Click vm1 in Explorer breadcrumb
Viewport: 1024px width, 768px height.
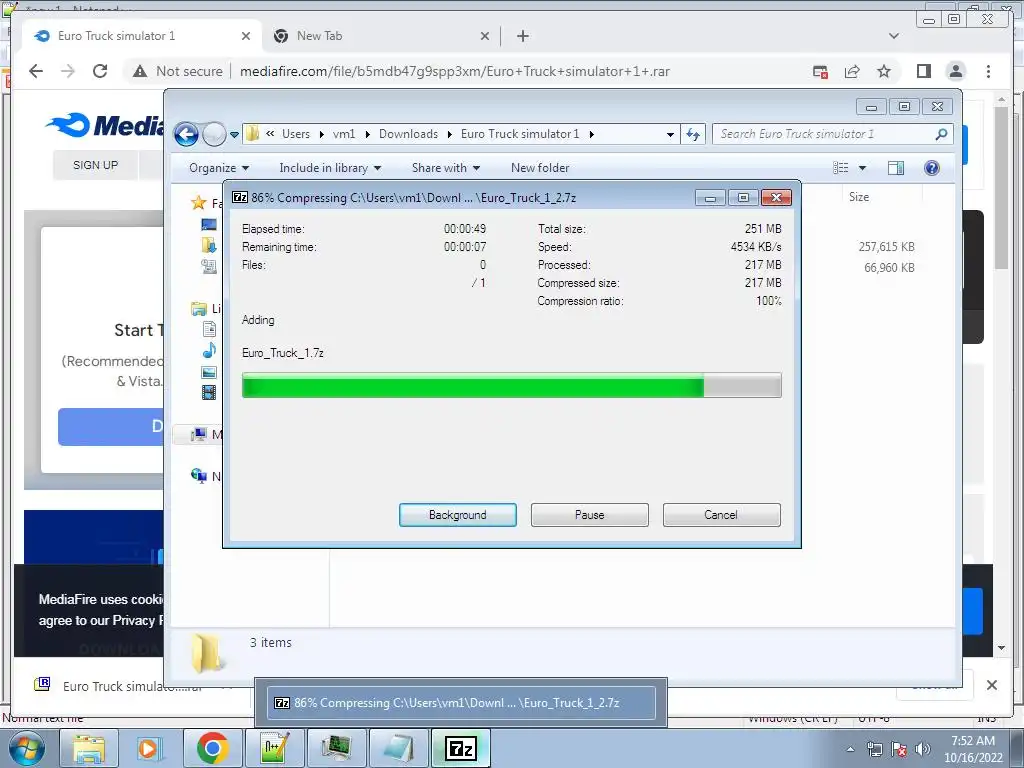(x=344, y=134)
